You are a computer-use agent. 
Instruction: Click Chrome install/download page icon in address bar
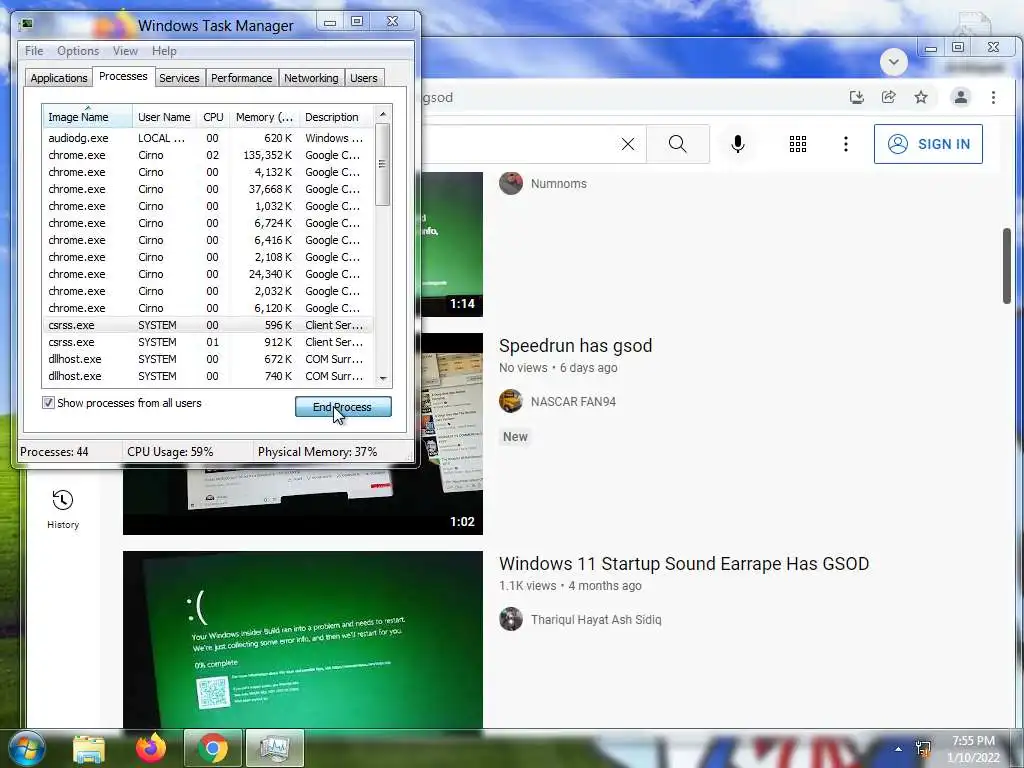tap(857, 97)
